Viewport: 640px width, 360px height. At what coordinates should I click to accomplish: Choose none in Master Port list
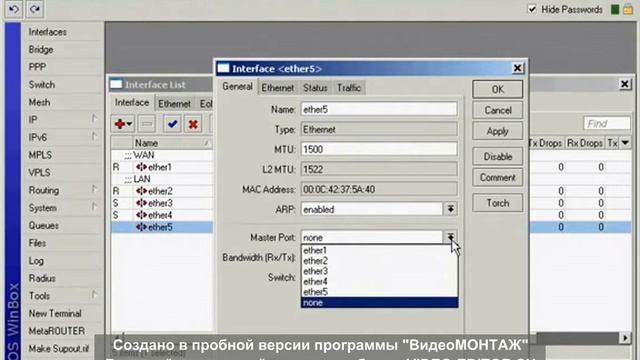pos(379,302)
